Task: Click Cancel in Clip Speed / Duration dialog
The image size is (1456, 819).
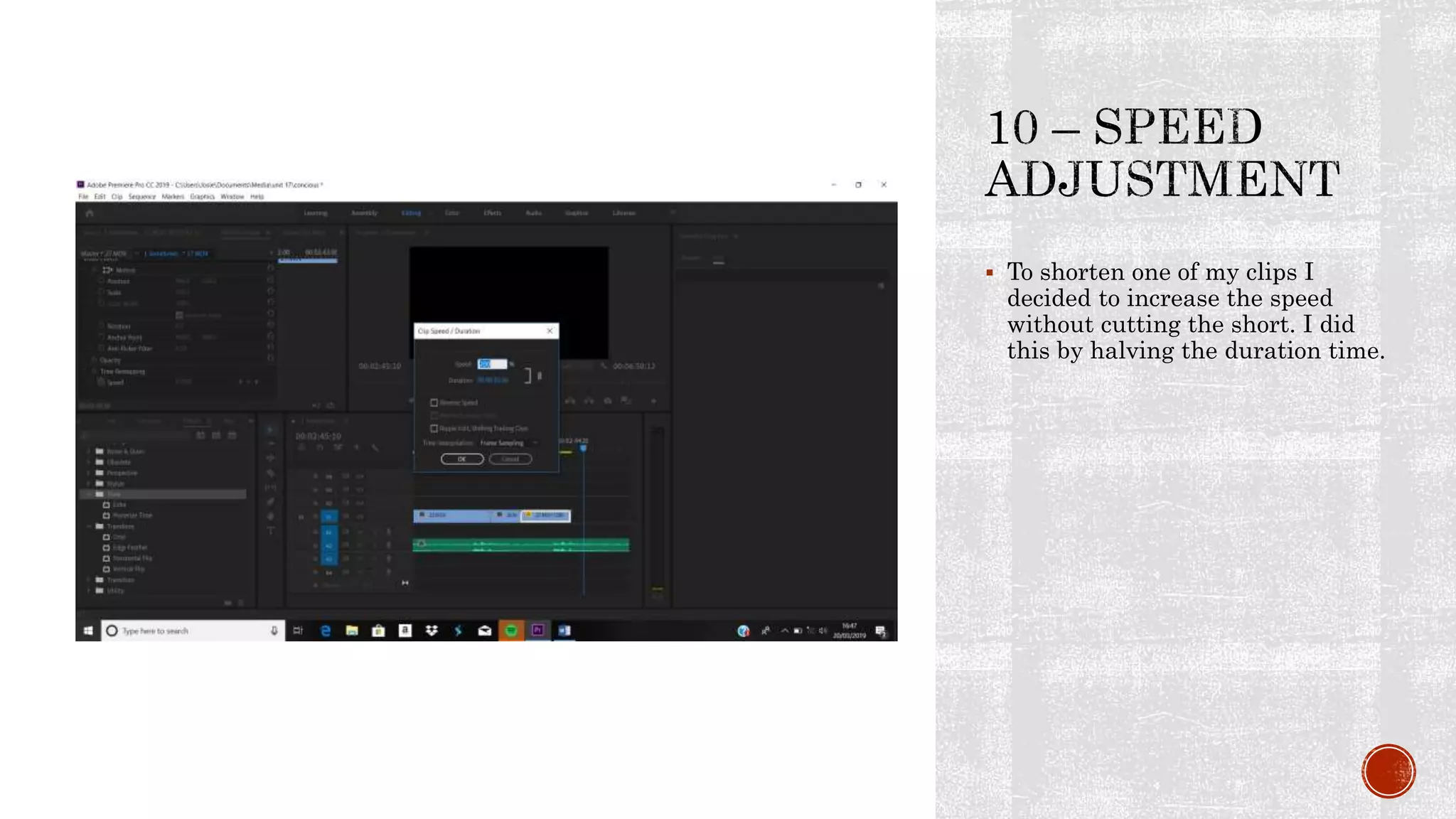Action: pos(510,459)
